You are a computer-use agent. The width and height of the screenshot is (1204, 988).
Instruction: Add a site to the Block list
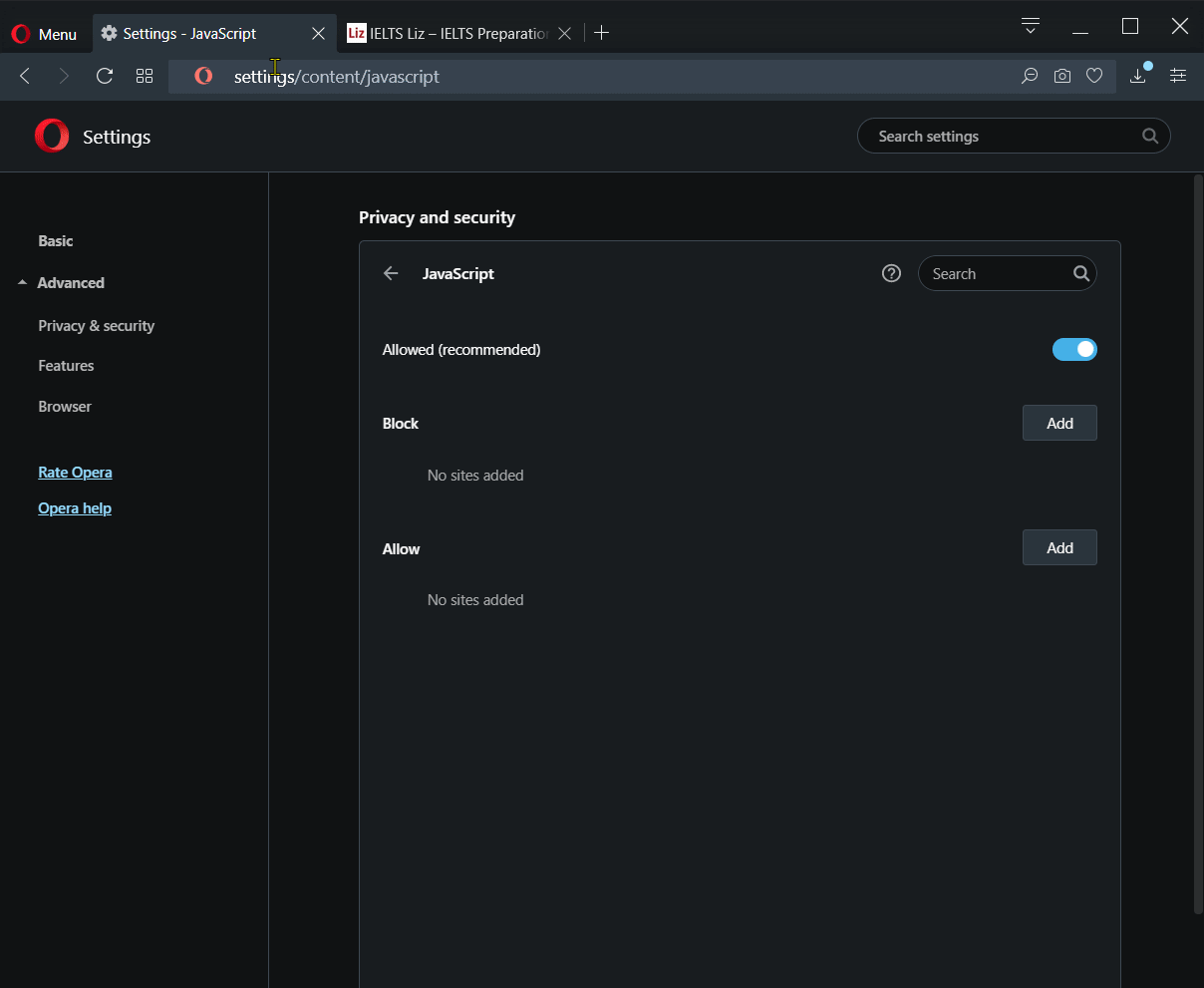tap(1059, 423)
